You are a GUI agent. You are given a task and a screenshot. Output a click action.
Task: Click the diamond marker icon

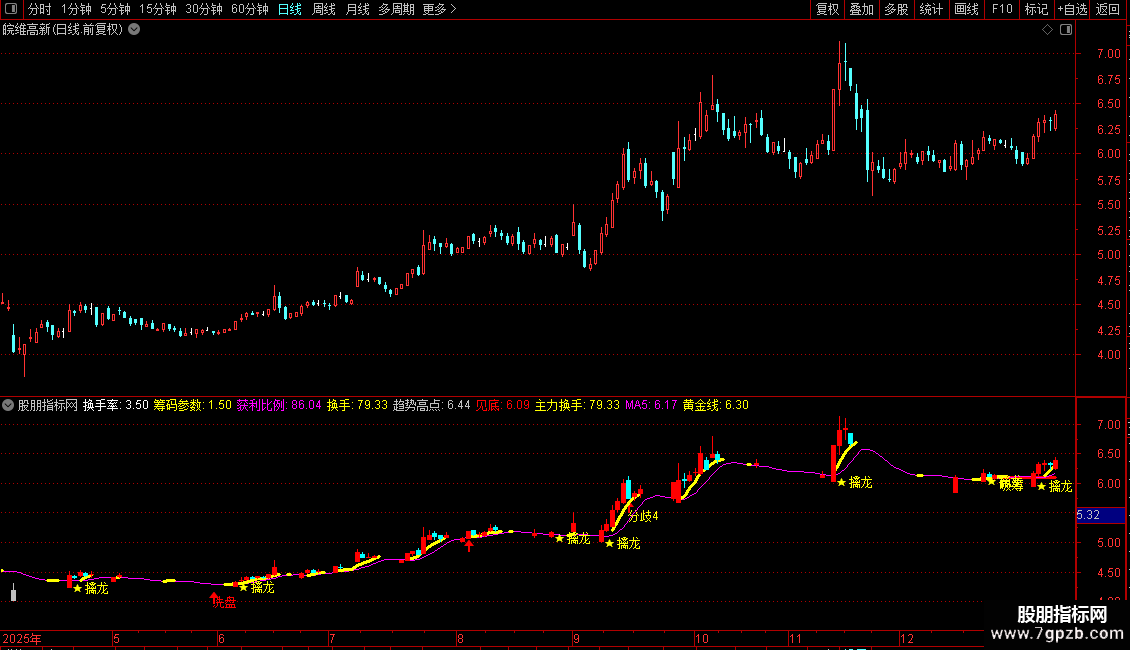click(1047, 30)
